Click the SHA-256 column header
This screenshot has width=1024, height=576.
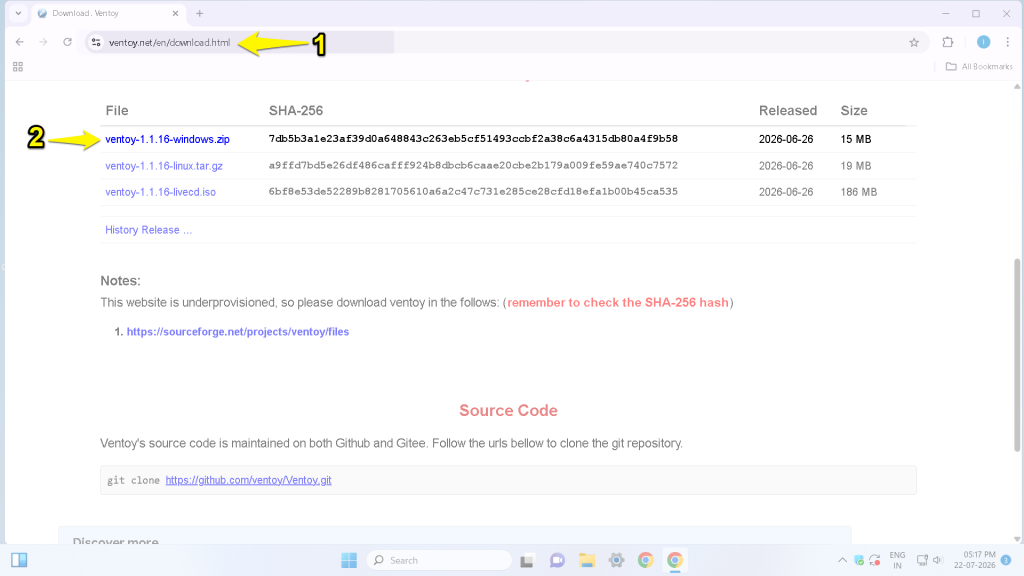[x=296, y=110]
